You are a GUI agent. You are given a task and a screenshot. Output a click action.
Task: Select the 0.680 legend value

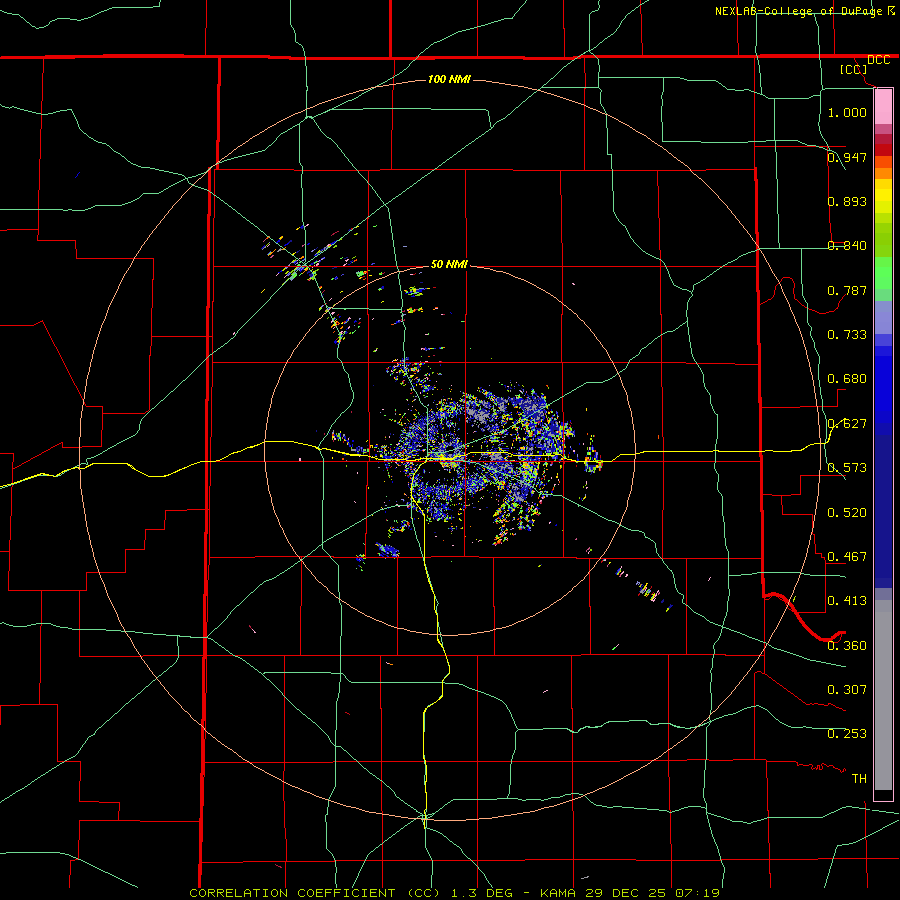coord(847,378)
